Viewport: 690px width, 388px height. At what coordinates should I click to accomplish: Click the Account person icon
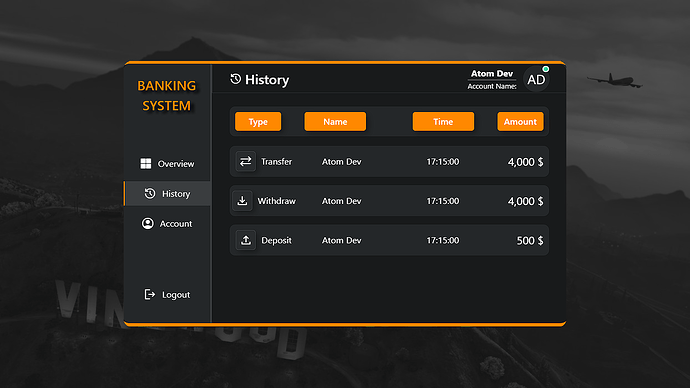coord(147,223)
